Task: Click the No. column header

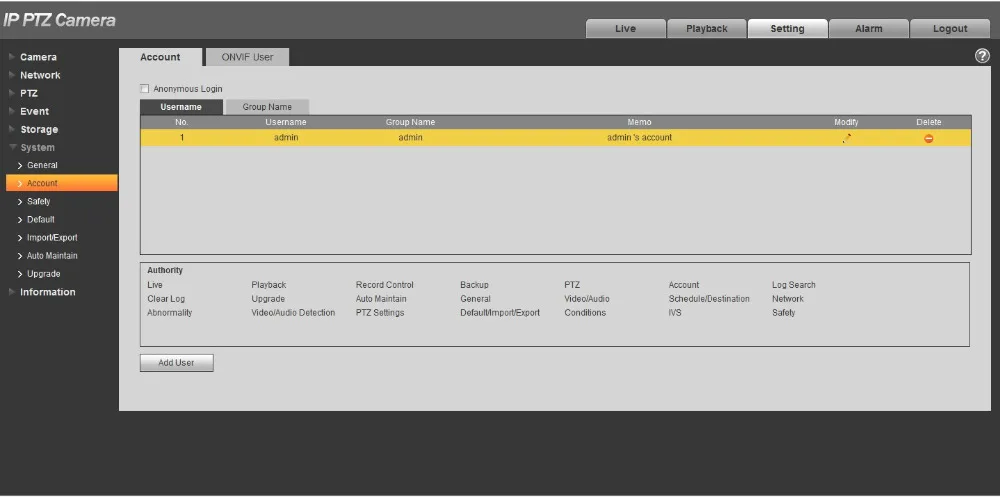Action: pos(182,122)
